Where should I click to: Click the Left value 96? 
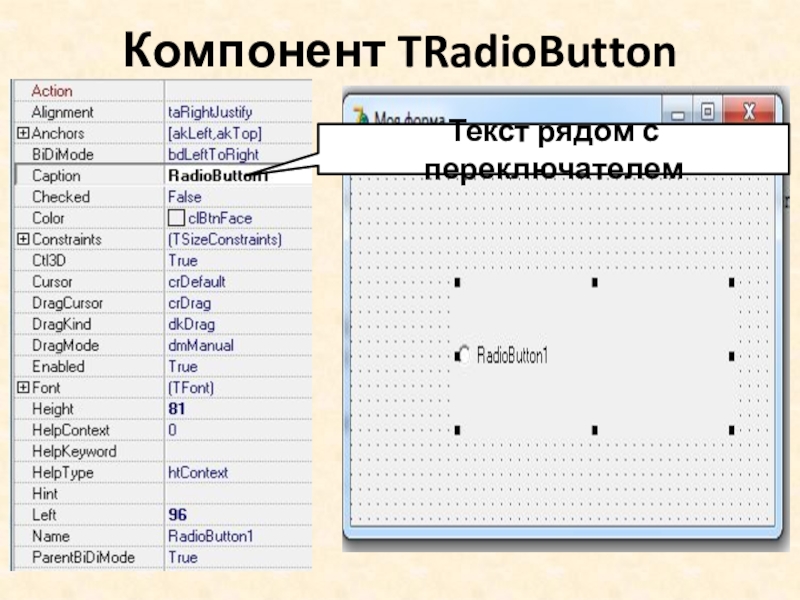point(178,515)
